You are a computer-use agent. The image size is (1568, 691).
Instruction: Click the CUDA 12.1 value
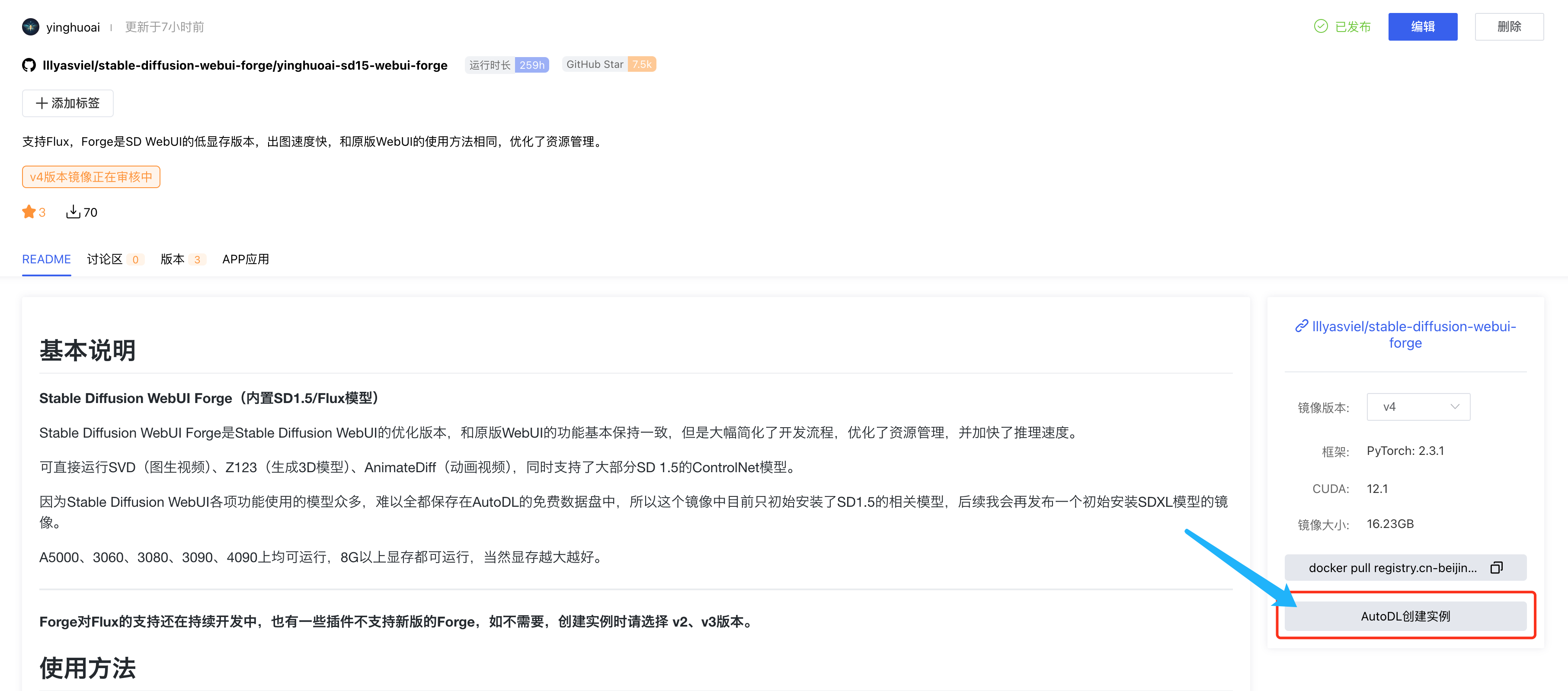pos(1377,488)
